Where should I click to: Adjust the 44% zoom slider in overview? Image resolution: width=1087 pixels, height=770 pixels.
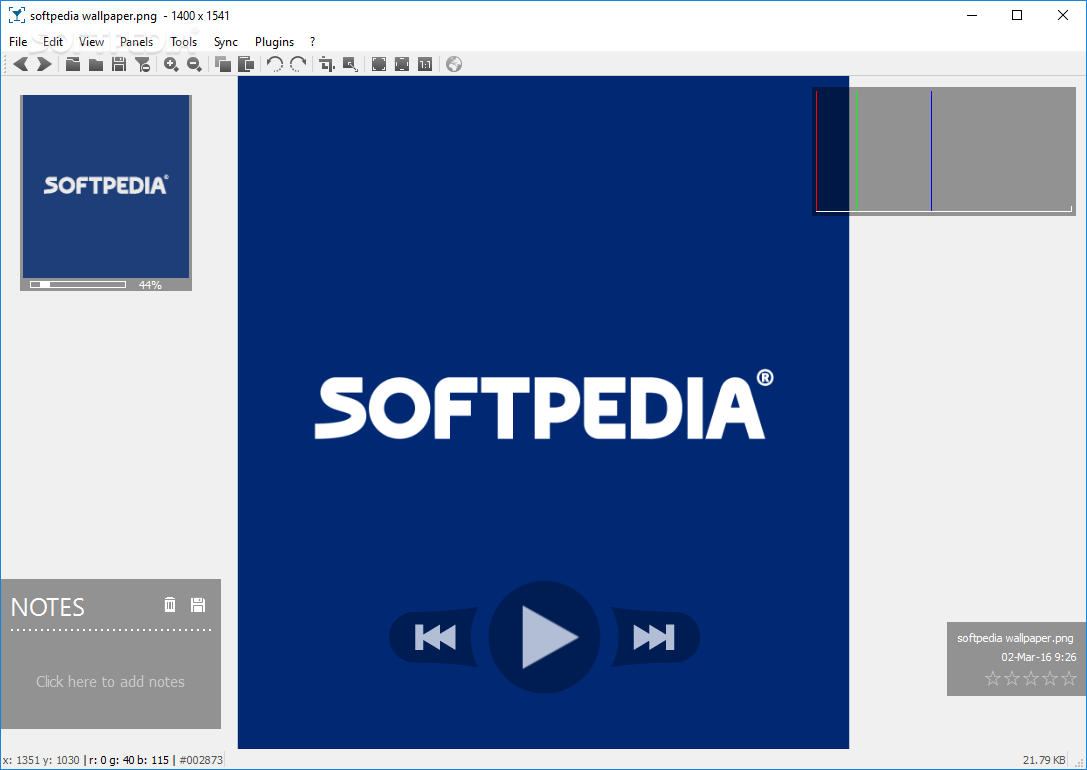(x=78, y=284)
